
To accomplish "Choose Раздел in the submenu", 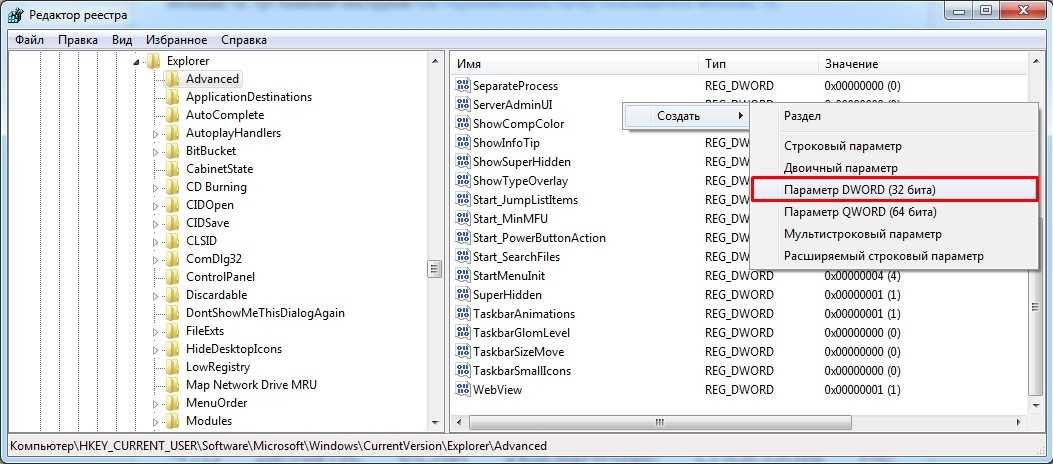I will [894, 115].
